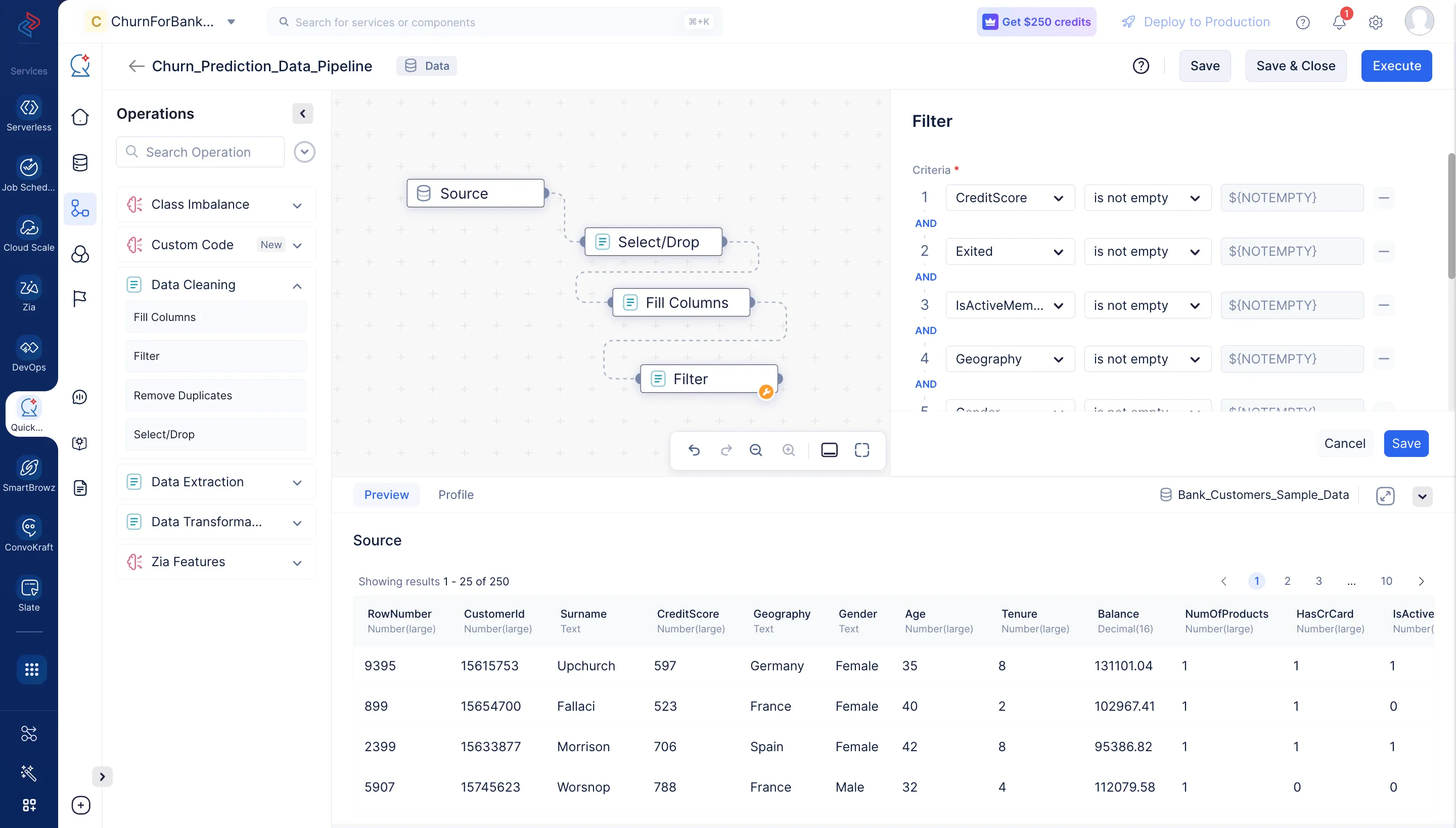Open the 'is not empty' dropdown for Geography

point(1147,358)
